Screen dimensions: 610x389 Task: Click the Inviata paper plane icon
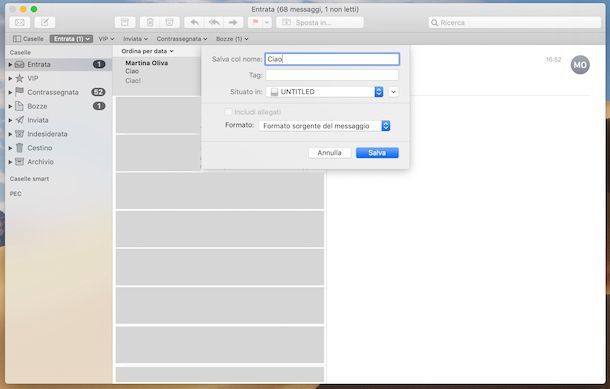click(x=19, y=120)
